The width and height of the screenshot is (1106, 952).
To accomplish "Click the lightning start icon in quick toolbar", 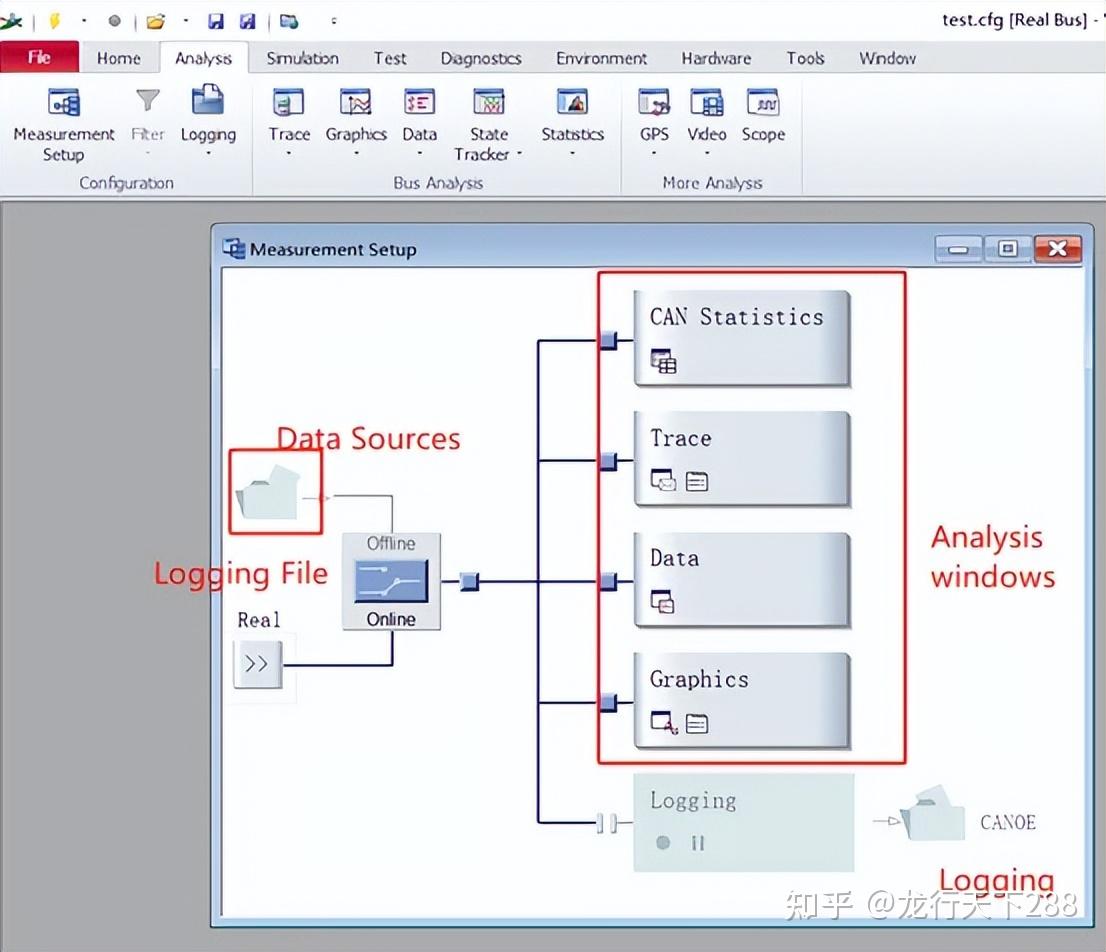I will point(54,21).
